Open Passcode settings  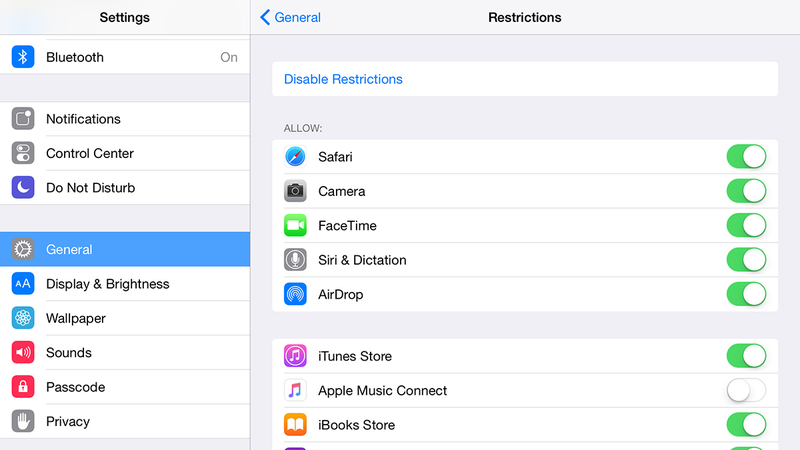point(125,387)
